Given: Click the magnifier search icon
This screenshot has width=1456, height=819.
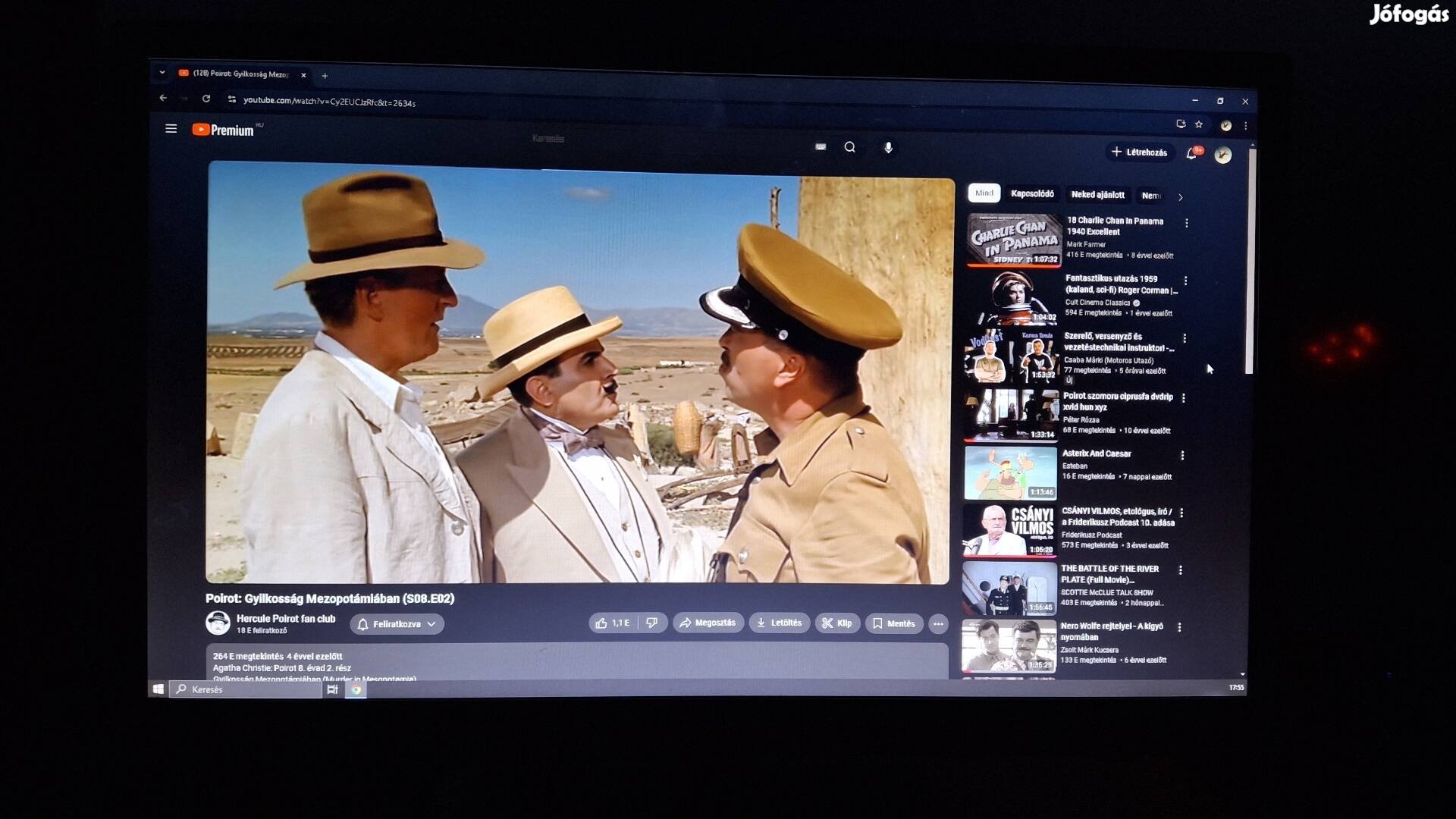Looking at the screenshot, I should [x=850, y=147].
